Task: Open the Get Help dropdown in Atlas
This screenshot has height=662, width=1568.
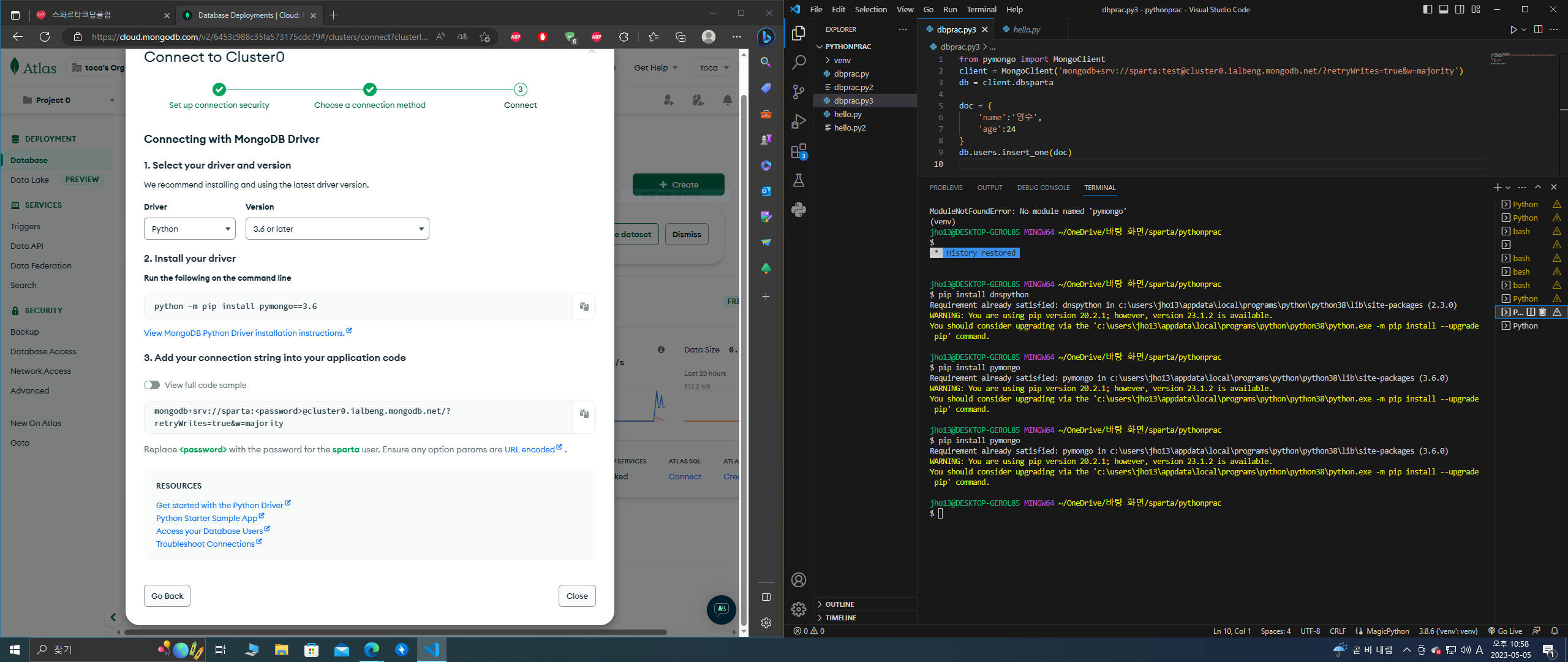Action: pyautogui.click(x=655, y=67)
